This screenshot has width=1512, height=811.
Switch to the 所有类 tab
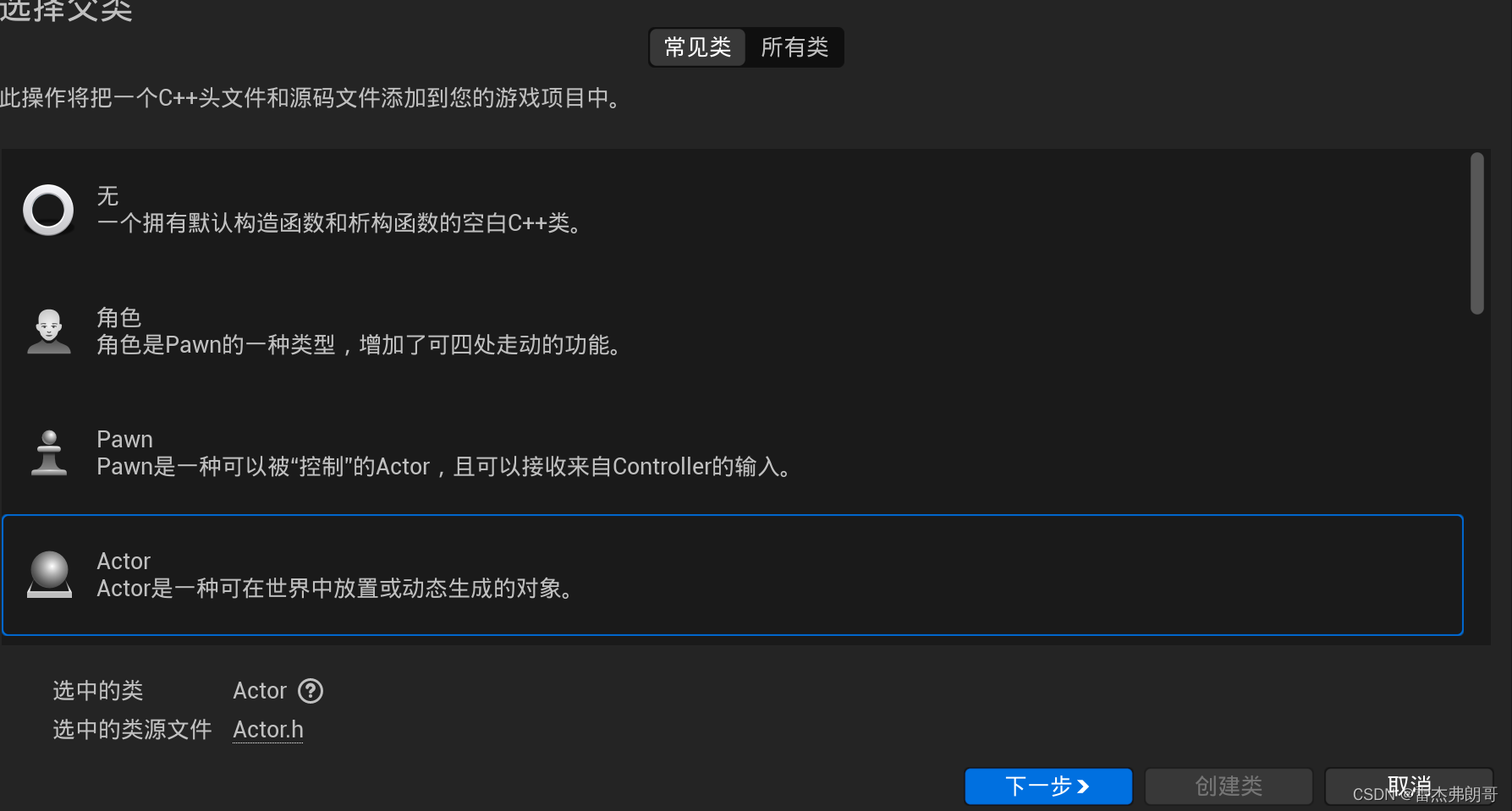[794, 47]
